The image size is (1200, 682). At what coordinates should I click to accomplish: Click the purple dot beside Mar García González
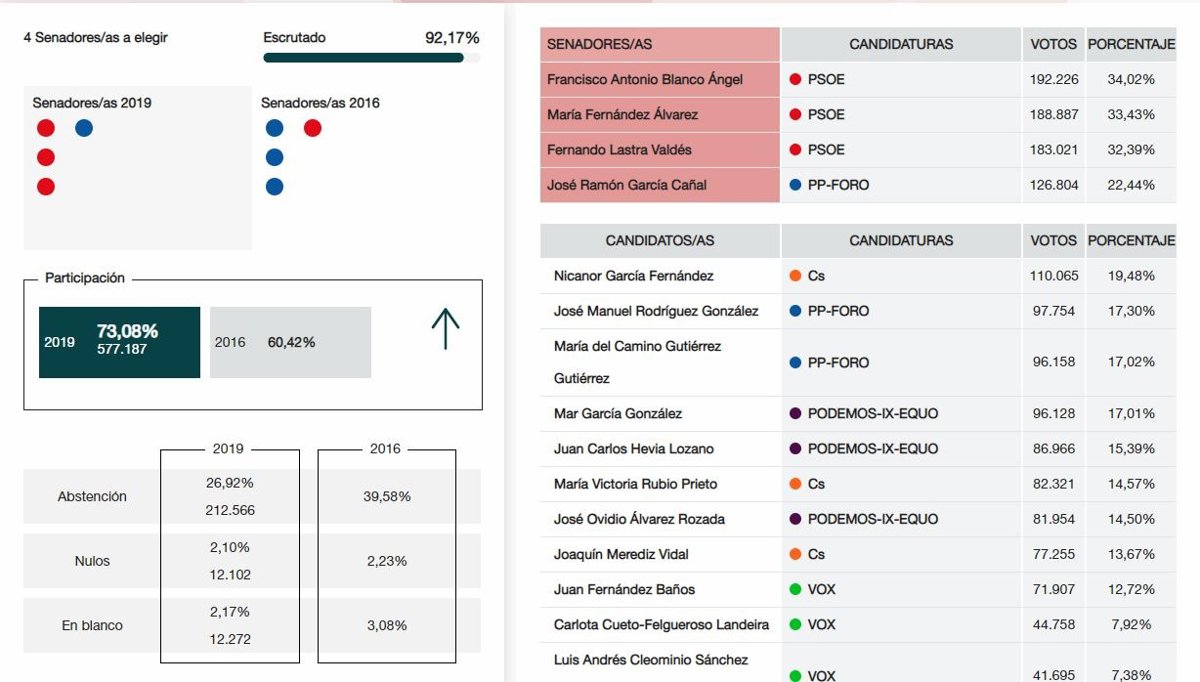pos(796,414)
